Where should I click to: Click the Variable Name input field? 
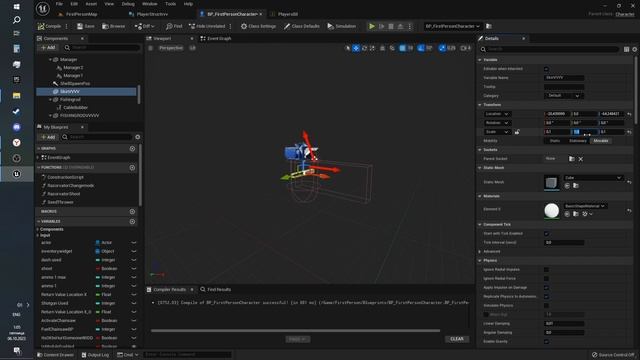coord(564,78)
